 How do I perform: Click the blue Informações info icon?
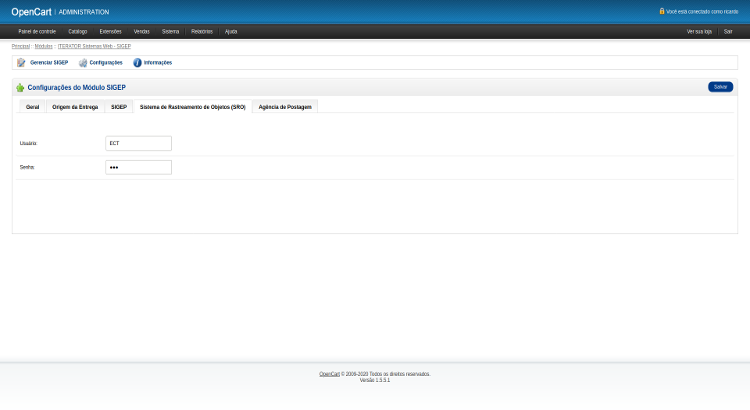point(137,63)
